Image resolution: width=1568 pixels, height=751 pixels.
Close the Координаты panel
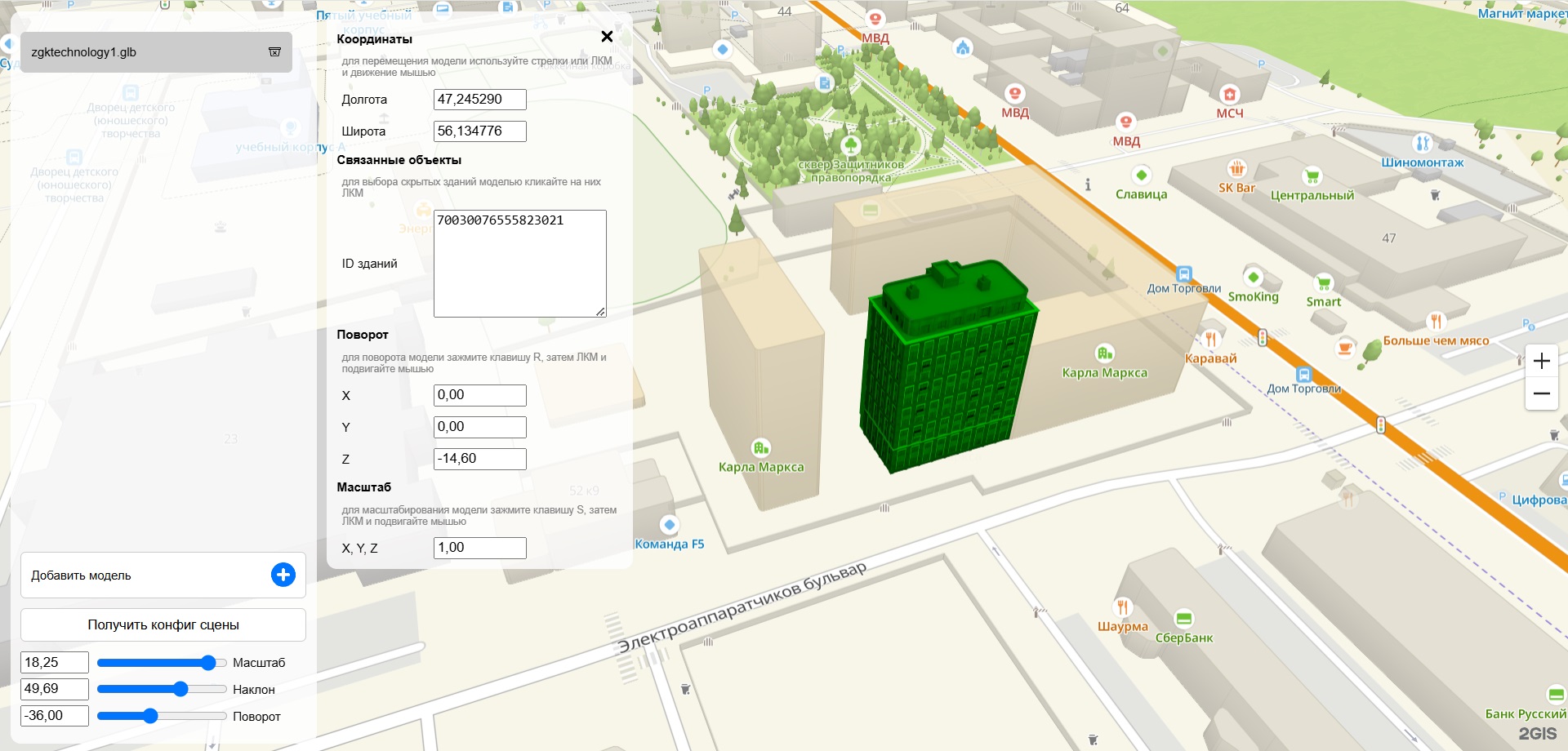[607, 37]
